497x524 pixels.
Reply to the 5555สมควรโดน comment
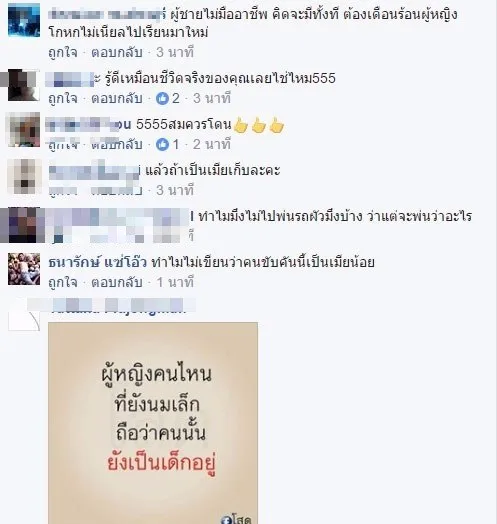(117, 144)
